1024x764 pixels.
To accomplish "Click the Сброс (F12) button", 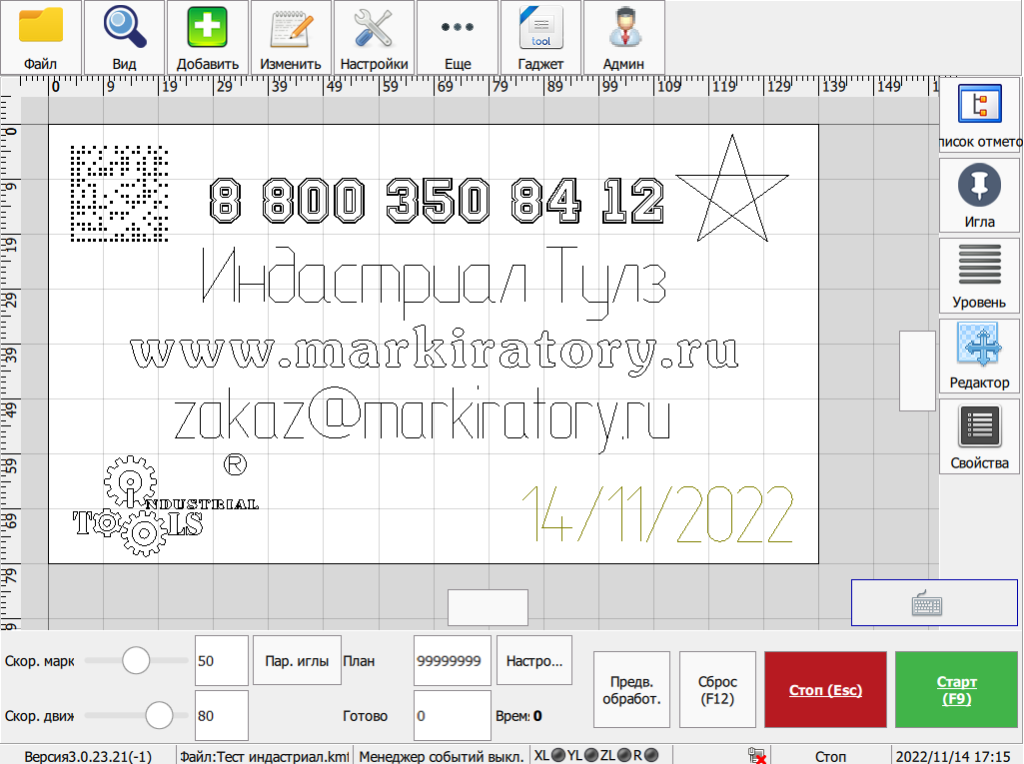I will (718, 690).
